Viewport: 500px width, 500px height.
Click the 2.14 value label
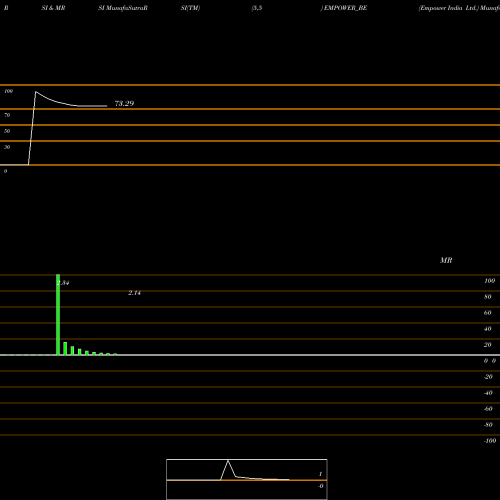point(134,293)
